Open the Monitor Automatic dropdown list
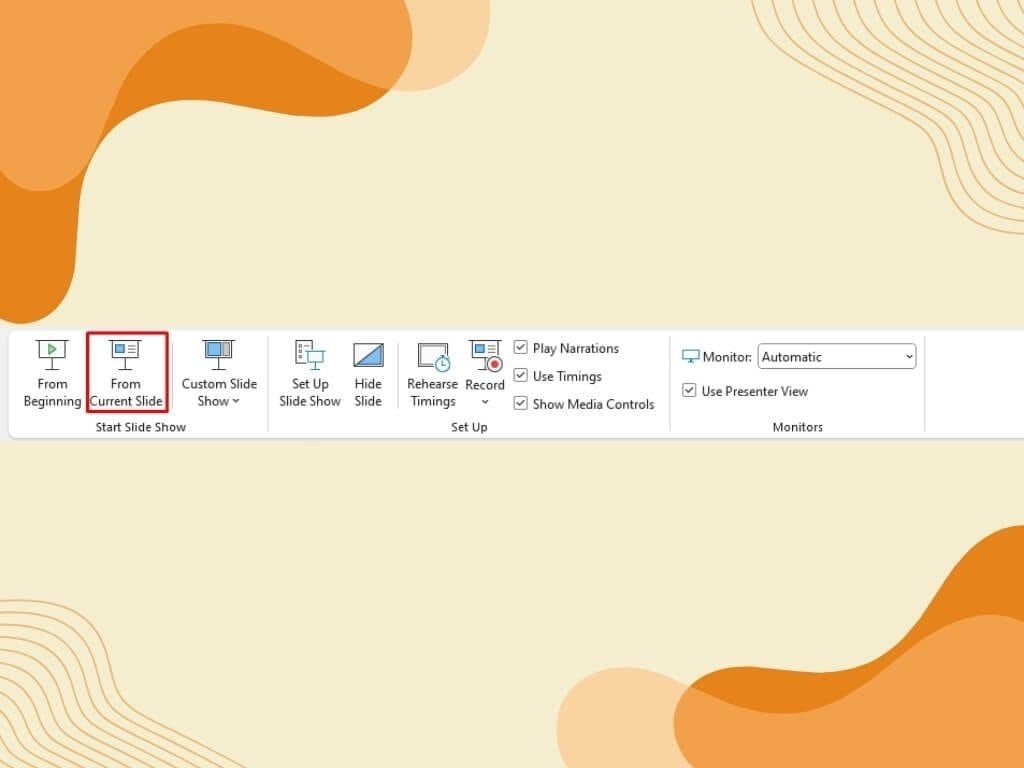The image size is (1024, 768). [x=908, y=356]
